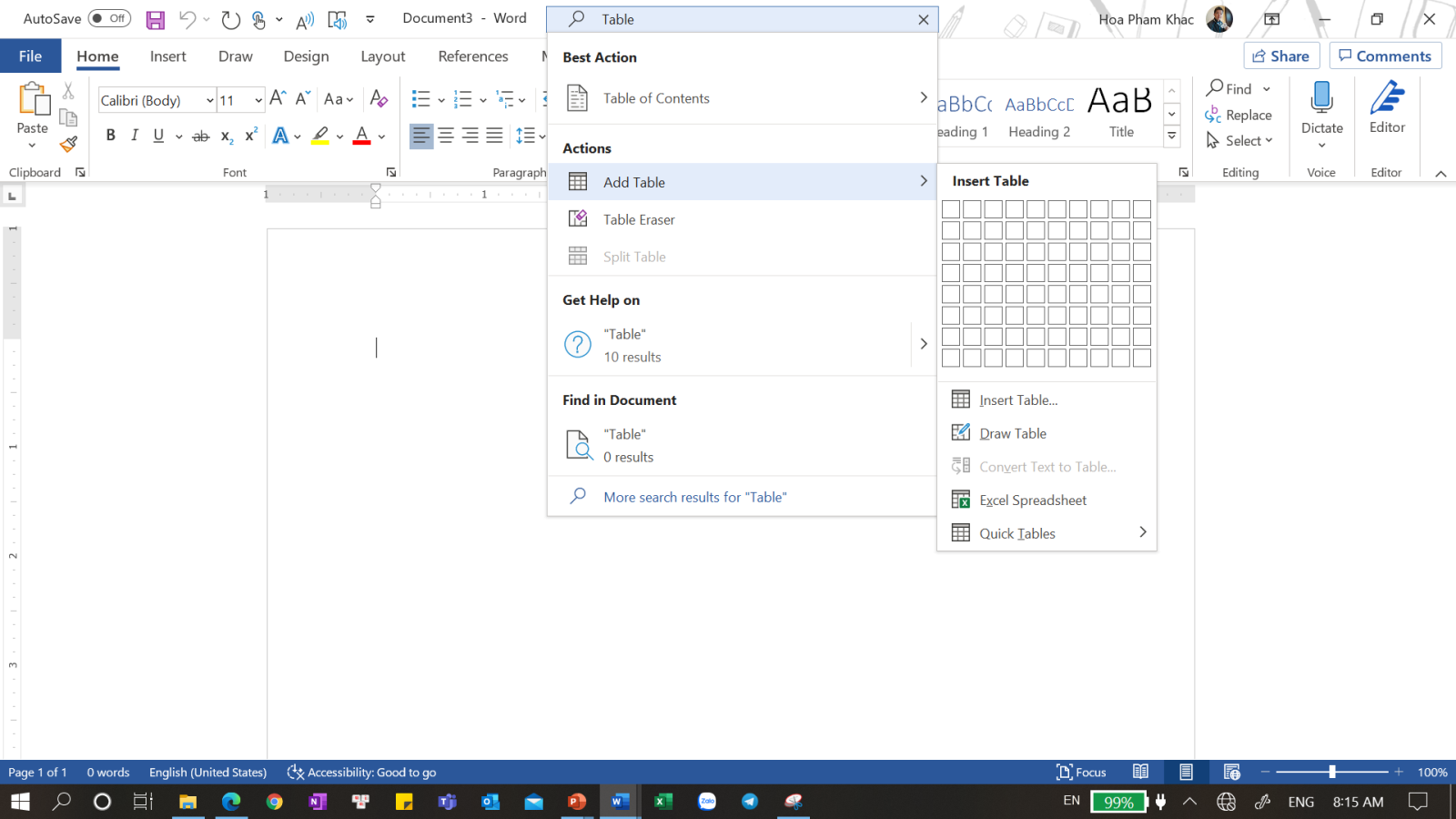This screenshot has width=1456, height=819.
Task: Click the Format Painter icon
Action: click(x=68, y=144)
